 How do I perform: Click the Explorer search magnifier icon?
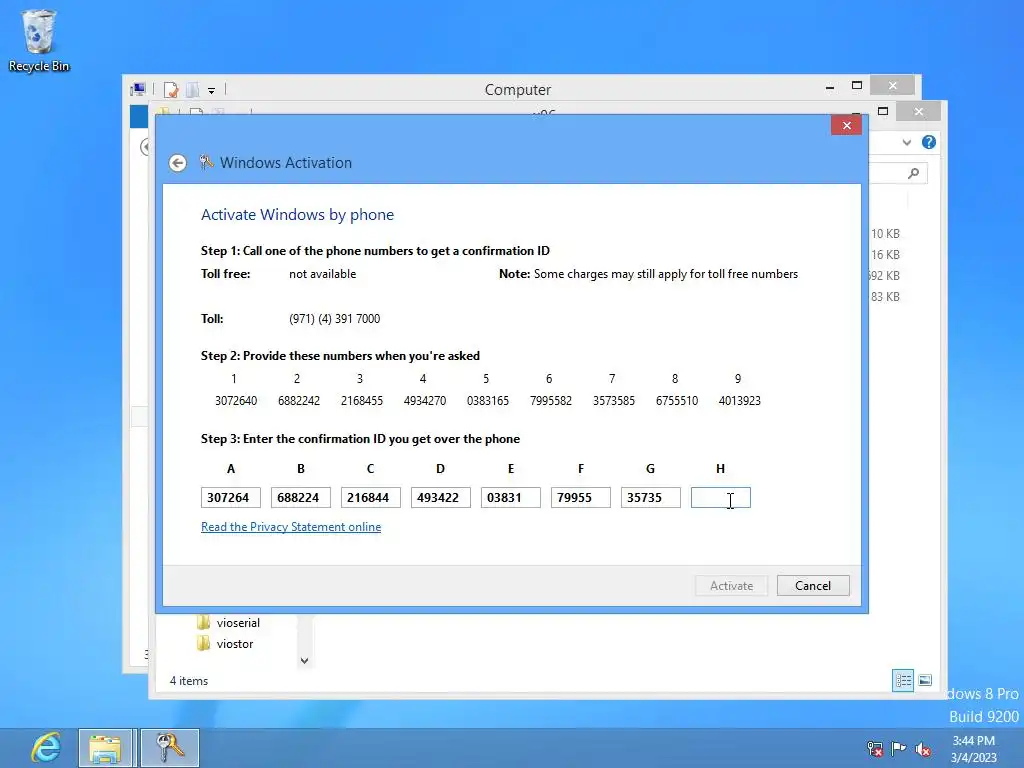pyautogui.click(x=913, y=173)
